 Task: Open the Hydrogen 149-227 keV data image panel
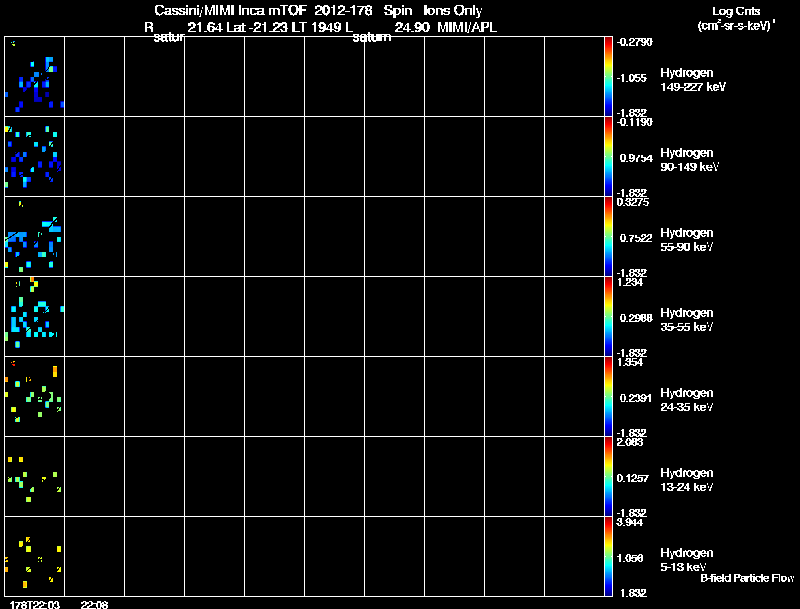[34, 77]
